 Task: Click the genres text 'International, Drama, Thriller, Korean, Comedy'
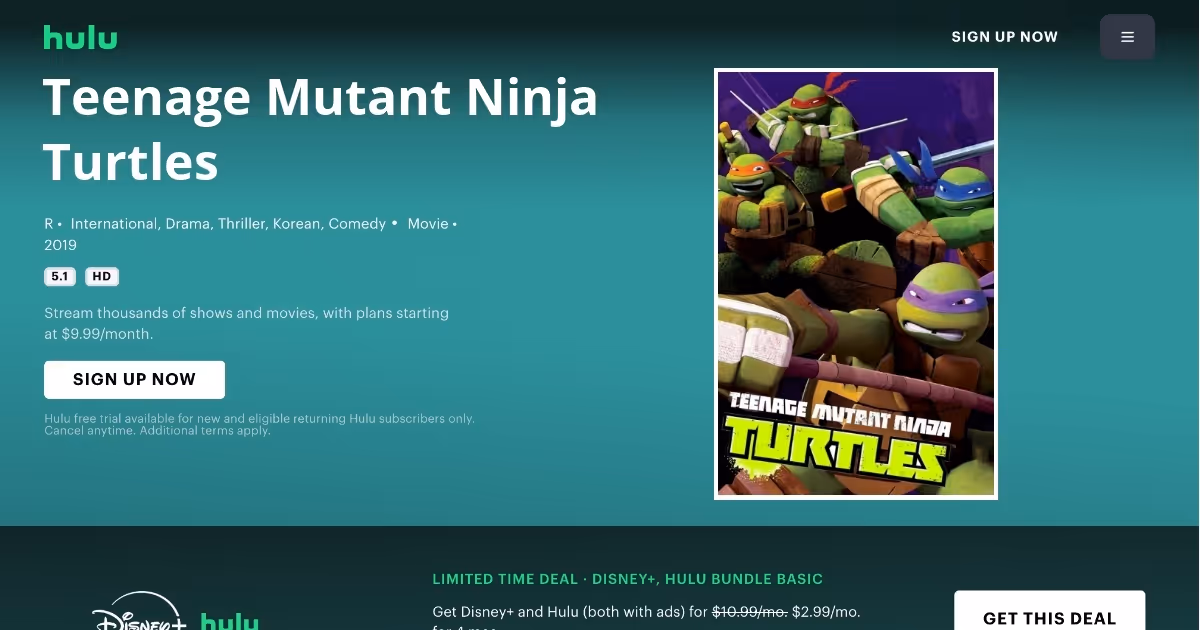[x=228, y=224]
